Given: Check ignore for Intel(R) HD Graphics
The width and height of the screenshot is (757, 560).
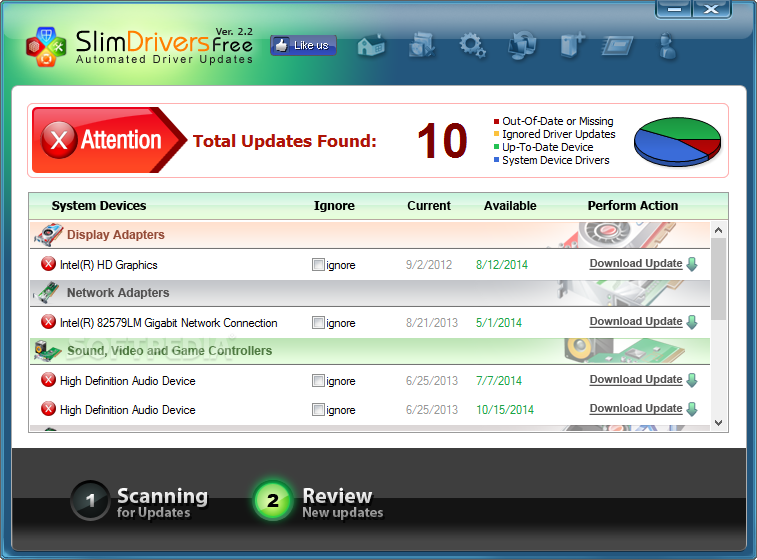Looking at the screenshot, I should 318,265.
